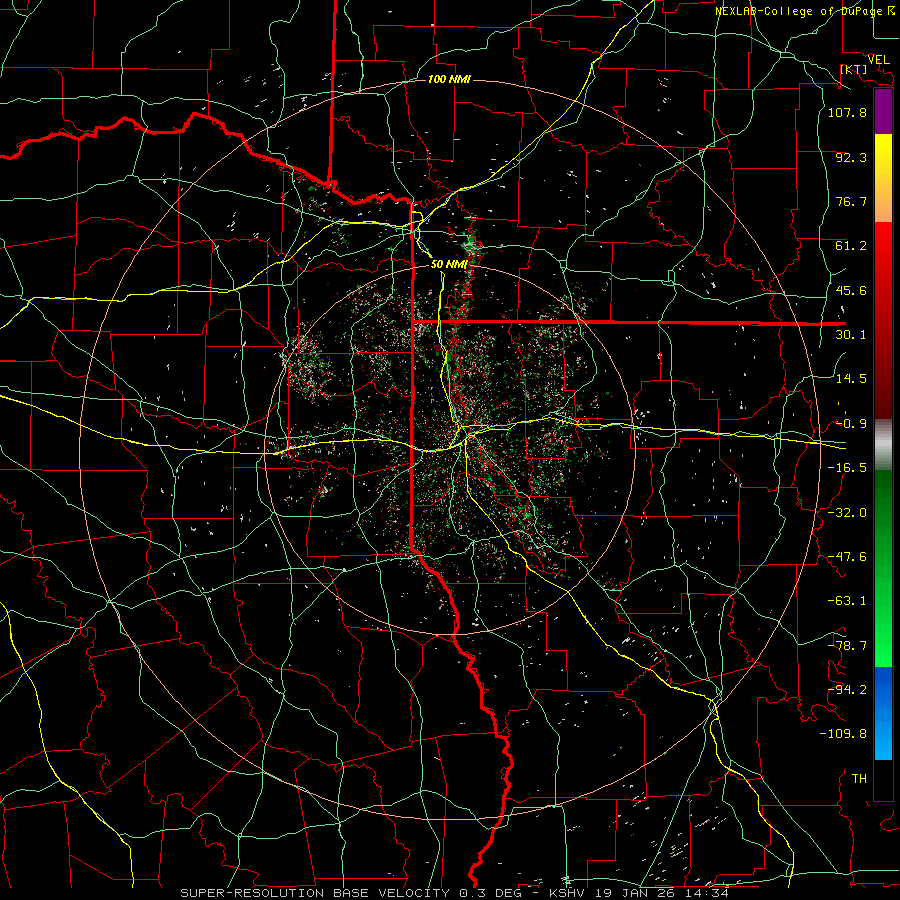This screenshot has width=900, height=900.
Task: Click the -78.7 velocity scale value
Action: coord(847,646)
